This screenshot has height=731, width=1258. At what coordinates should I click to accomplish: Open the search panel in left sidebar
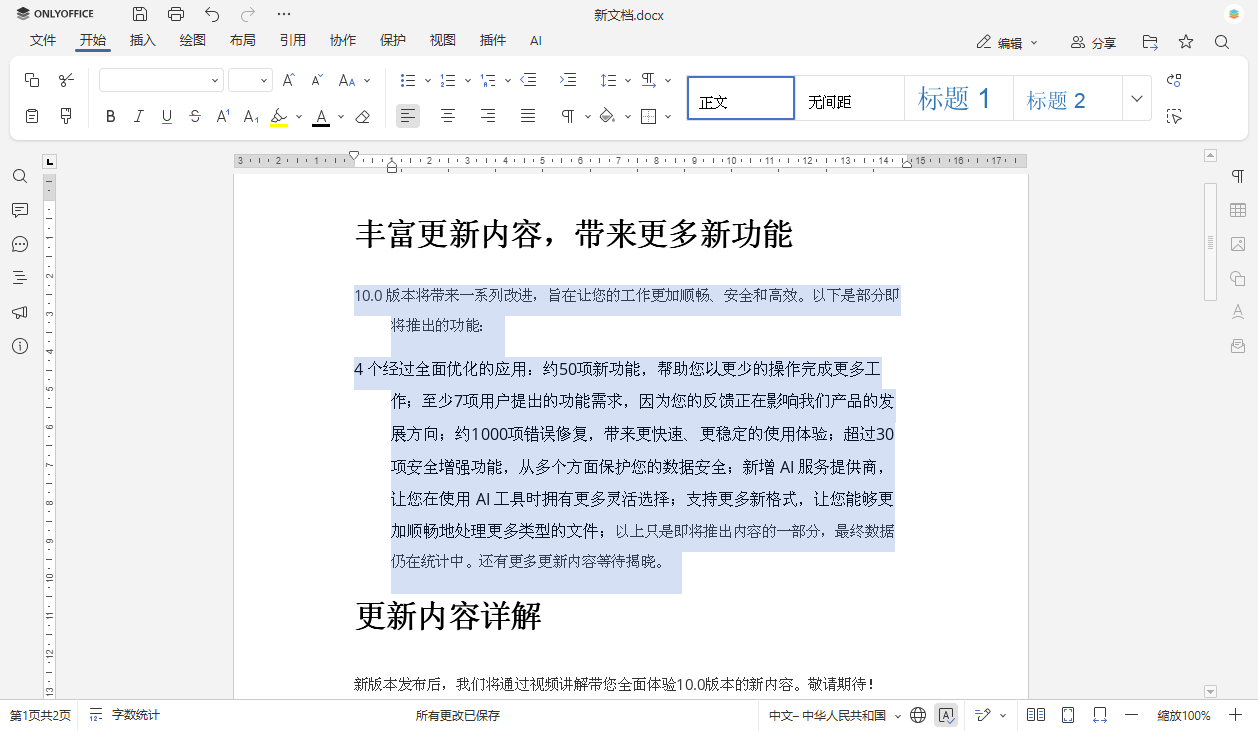point(19,176)
